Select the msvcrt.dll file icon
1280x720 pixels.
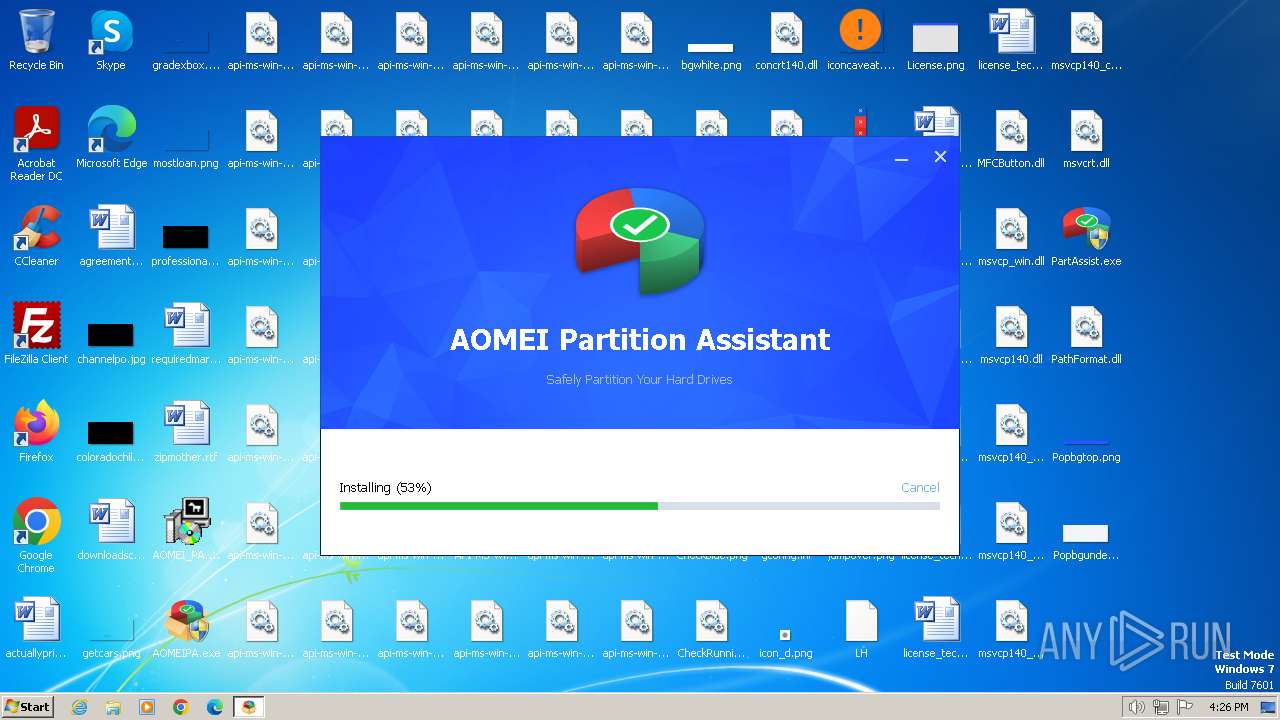1086,139
